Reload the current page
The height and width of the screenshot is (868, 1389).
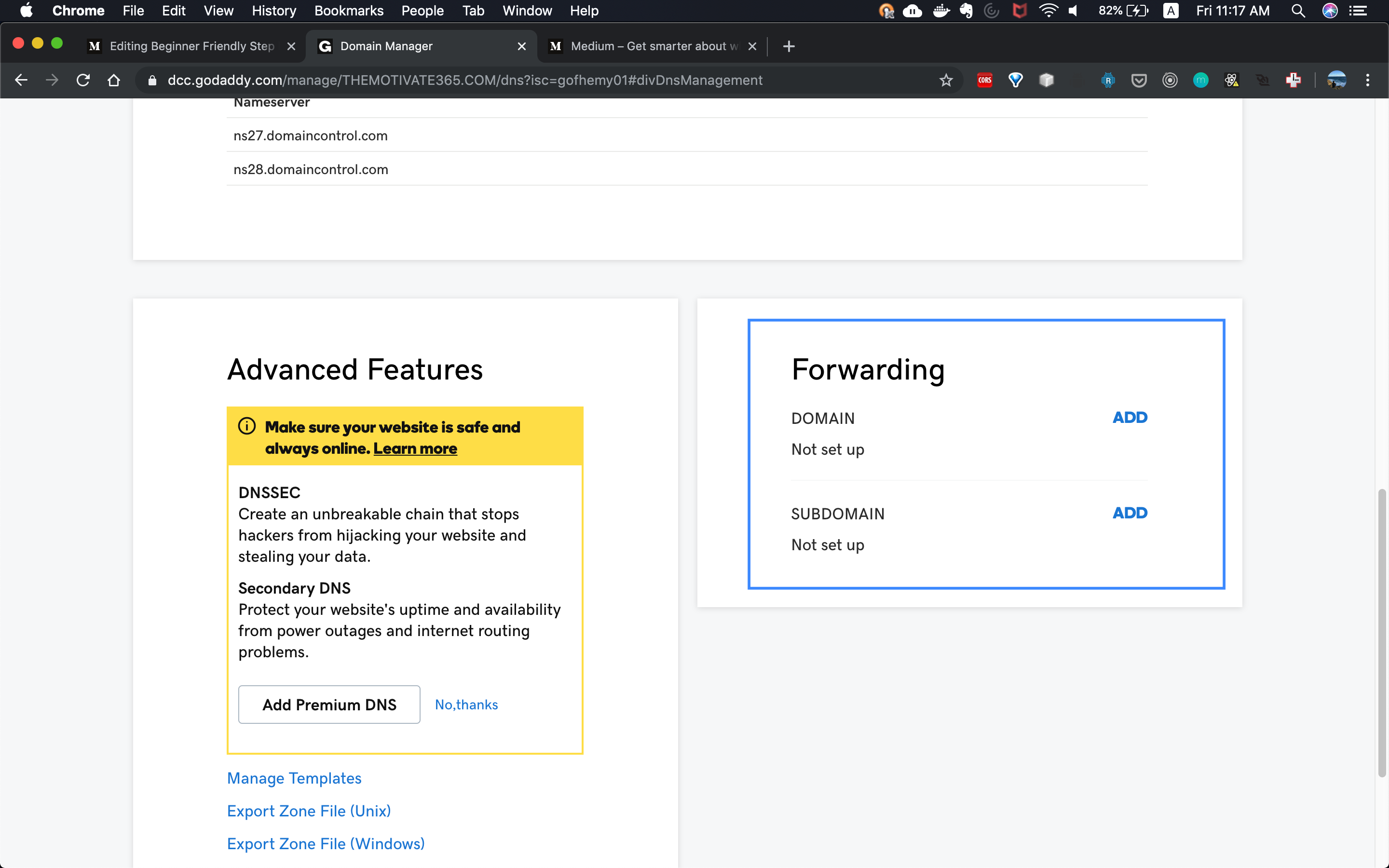[83, 81]
